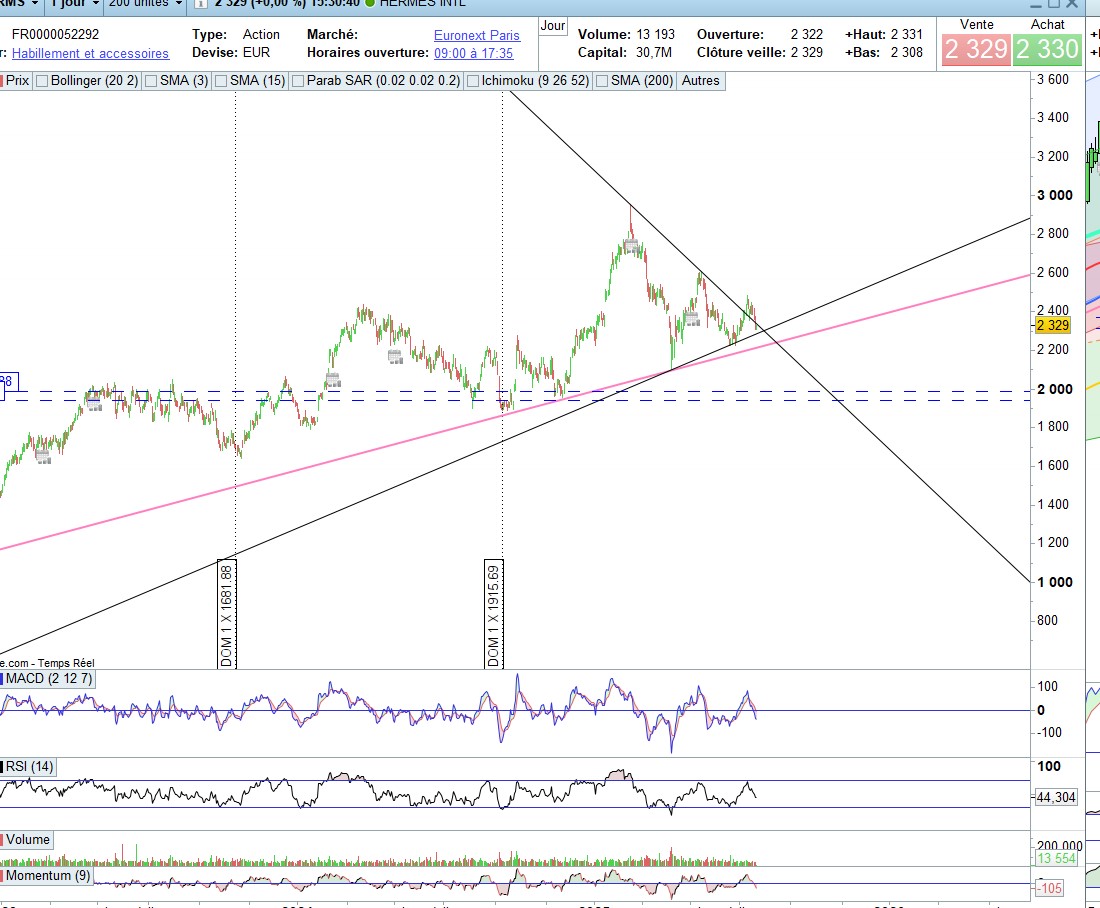Click the blue color swatch beside MACD
This screenshot has width=1100, height=908.
[x=2, y=679]
